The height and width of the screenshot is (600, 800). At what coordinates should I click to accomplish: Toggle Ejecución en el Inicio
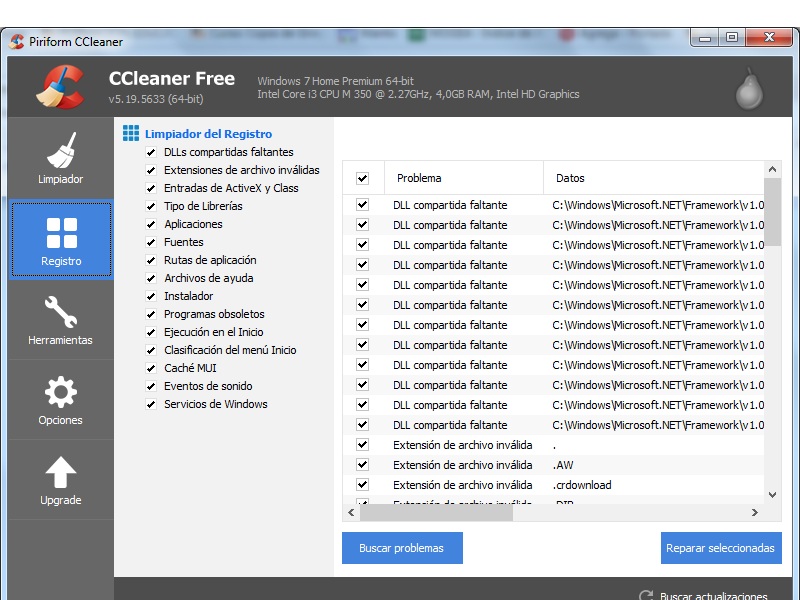[151, 332]
